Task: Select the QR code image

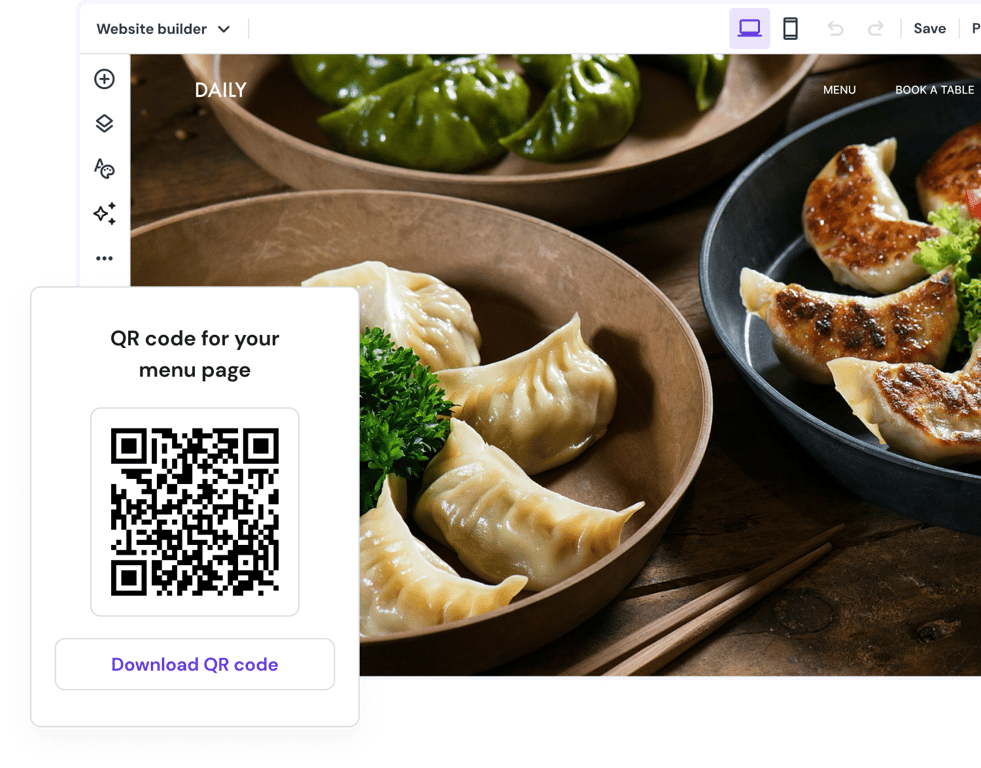Action: (x=194, y=510)
